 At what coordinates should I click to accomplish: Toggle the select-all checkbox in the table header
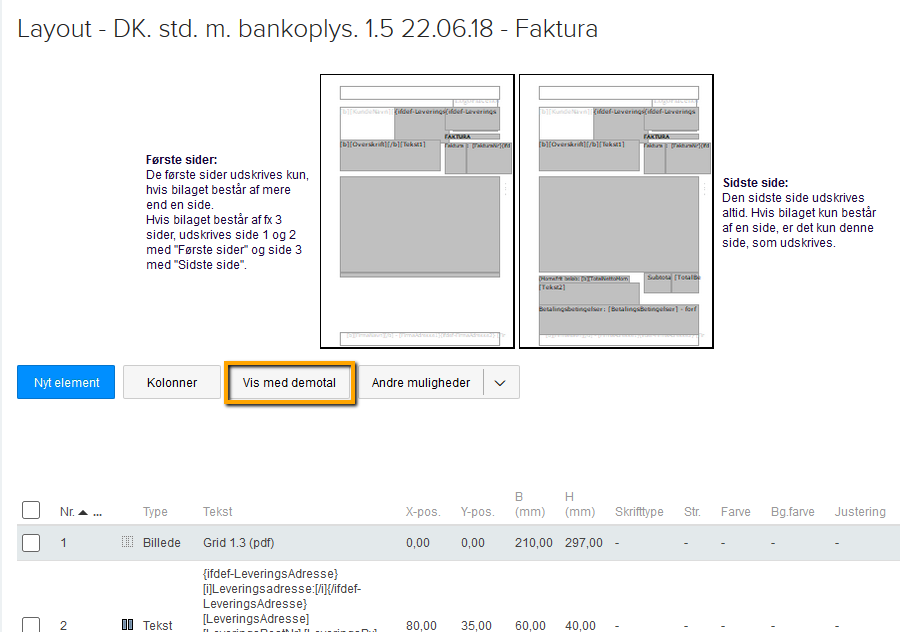[x=31, y=509]
